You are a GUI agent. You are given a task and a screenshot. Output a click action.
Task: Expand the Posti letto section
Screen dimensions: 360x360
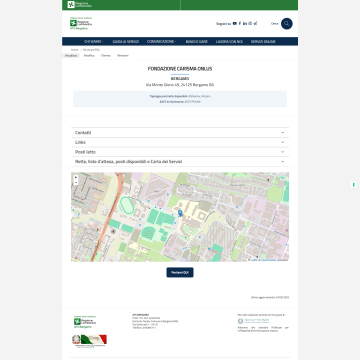(x=180, y=152)
